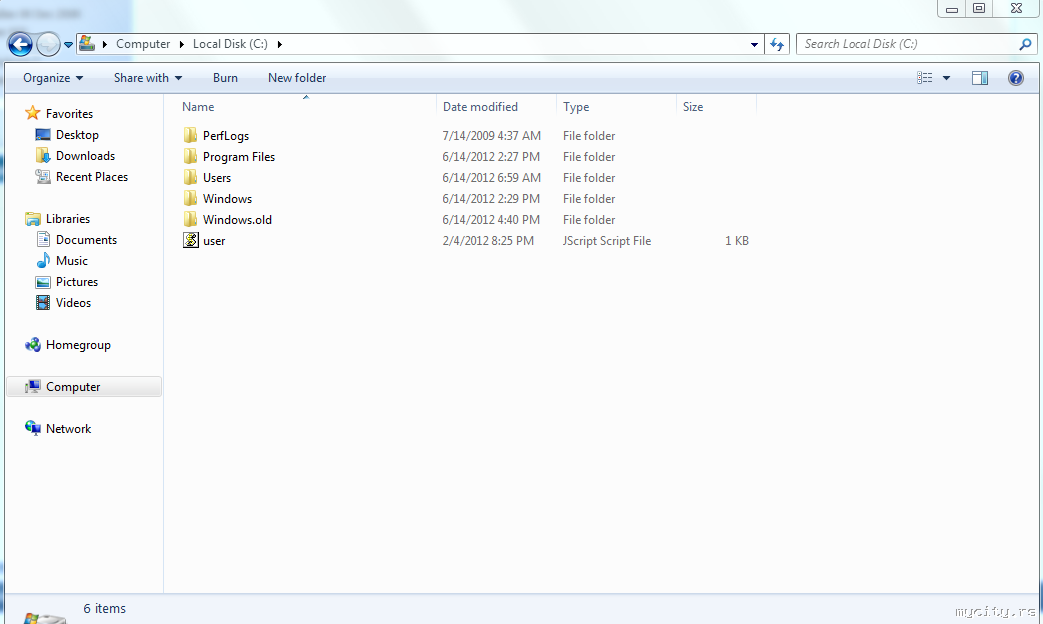Open the address bar history dropdown
The image size is (1043, 624).
pyautogui.click(x=754, y=45)
